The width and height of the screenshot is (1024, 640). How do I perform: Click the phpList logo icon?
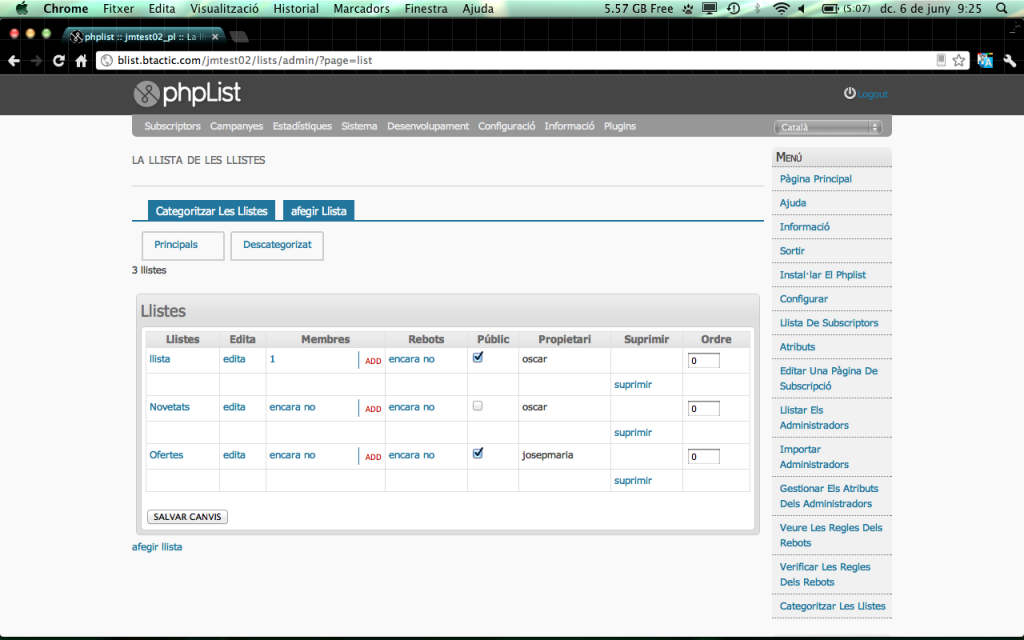click(145, 95)
